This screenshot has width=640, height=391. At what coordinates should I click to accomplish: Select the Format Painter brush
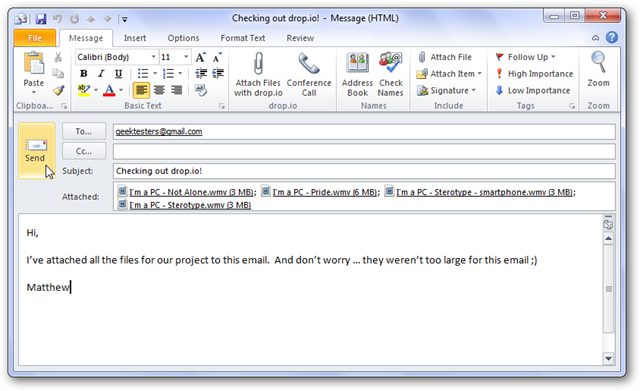pos(58,90)
